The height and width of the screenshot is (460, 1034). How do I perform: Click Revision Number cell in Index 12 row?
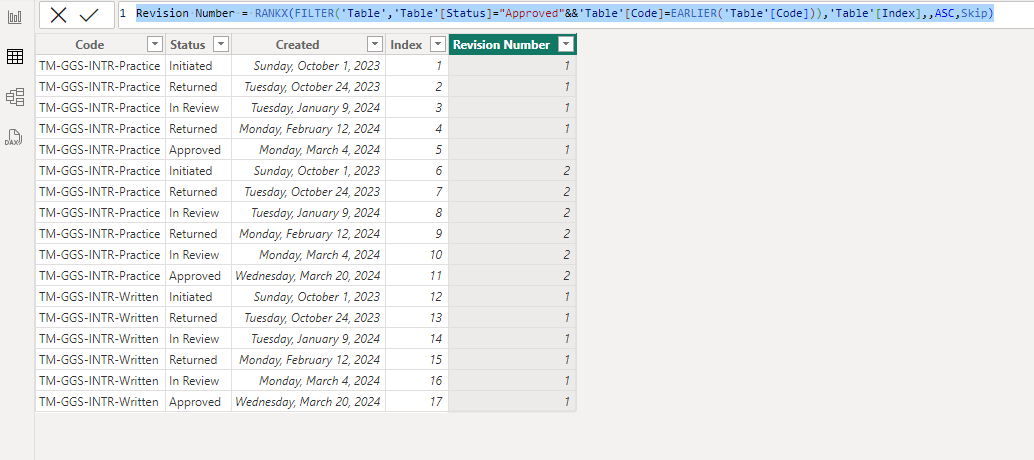pyautogui.click(x=512, y=297)
